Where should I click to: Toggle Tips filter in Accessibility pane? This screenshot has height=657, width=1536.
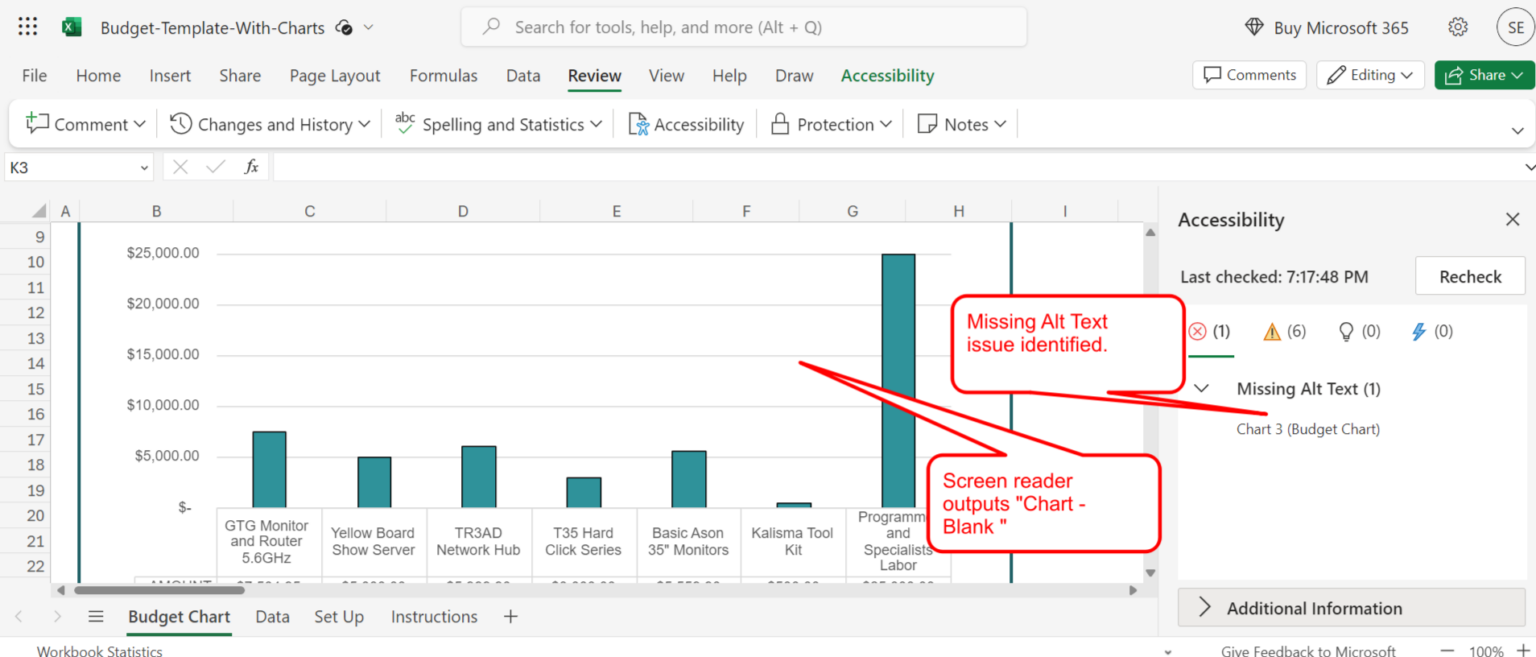[1357, 331]
